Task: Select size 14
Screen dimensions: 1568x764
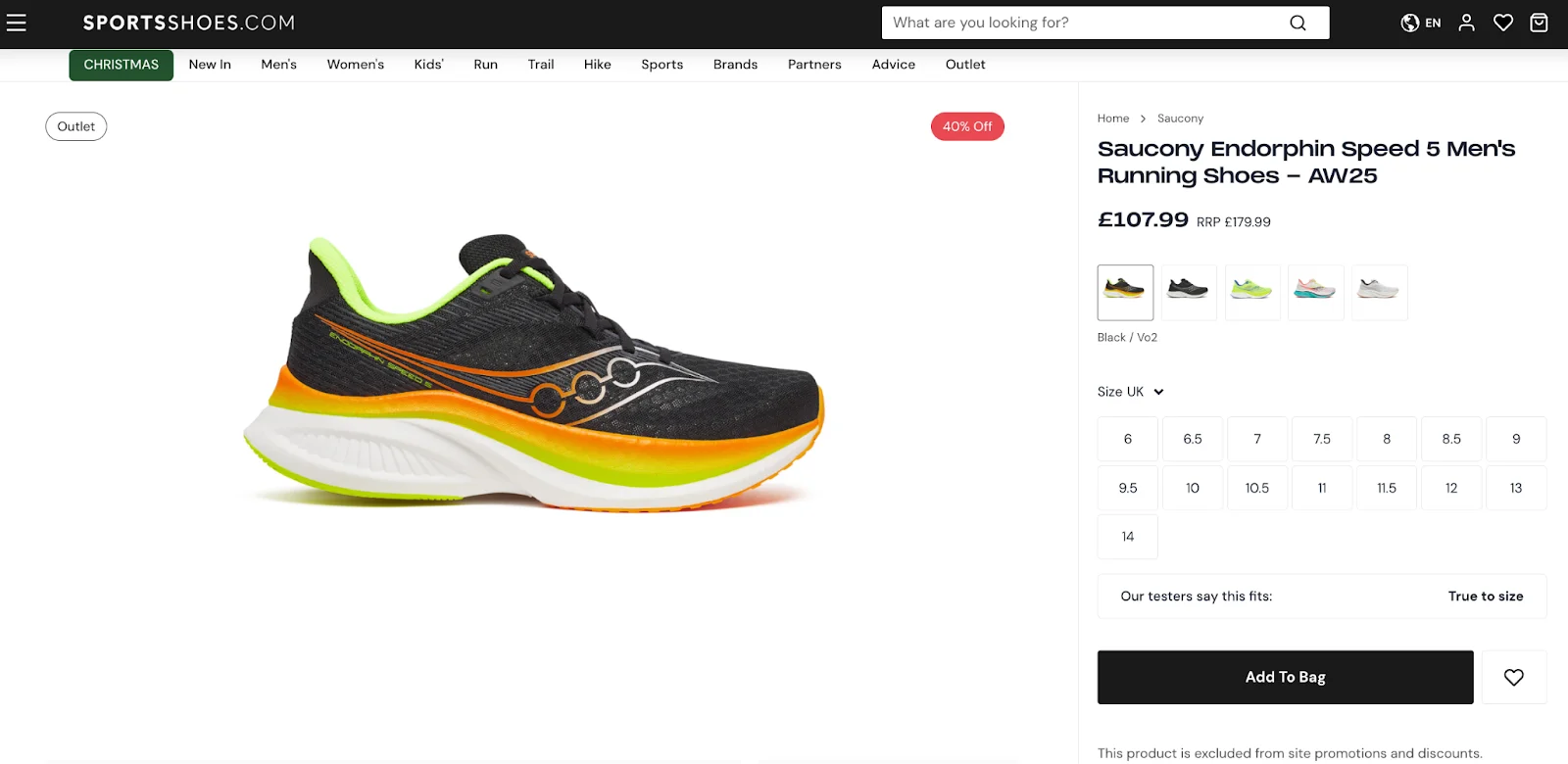Action: click(x=1128, y=537)
